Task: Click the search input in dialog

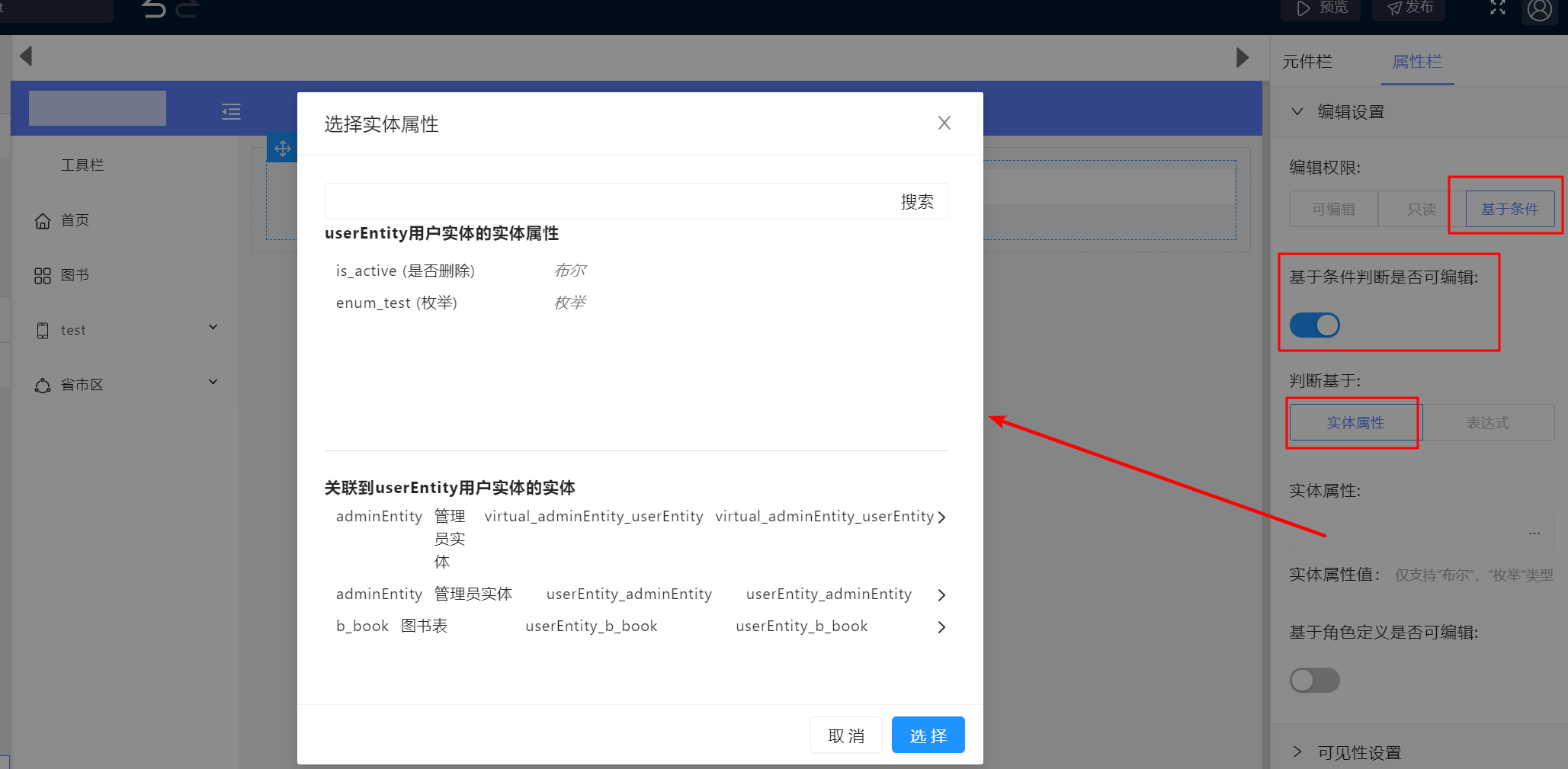Action: point(606,201)
